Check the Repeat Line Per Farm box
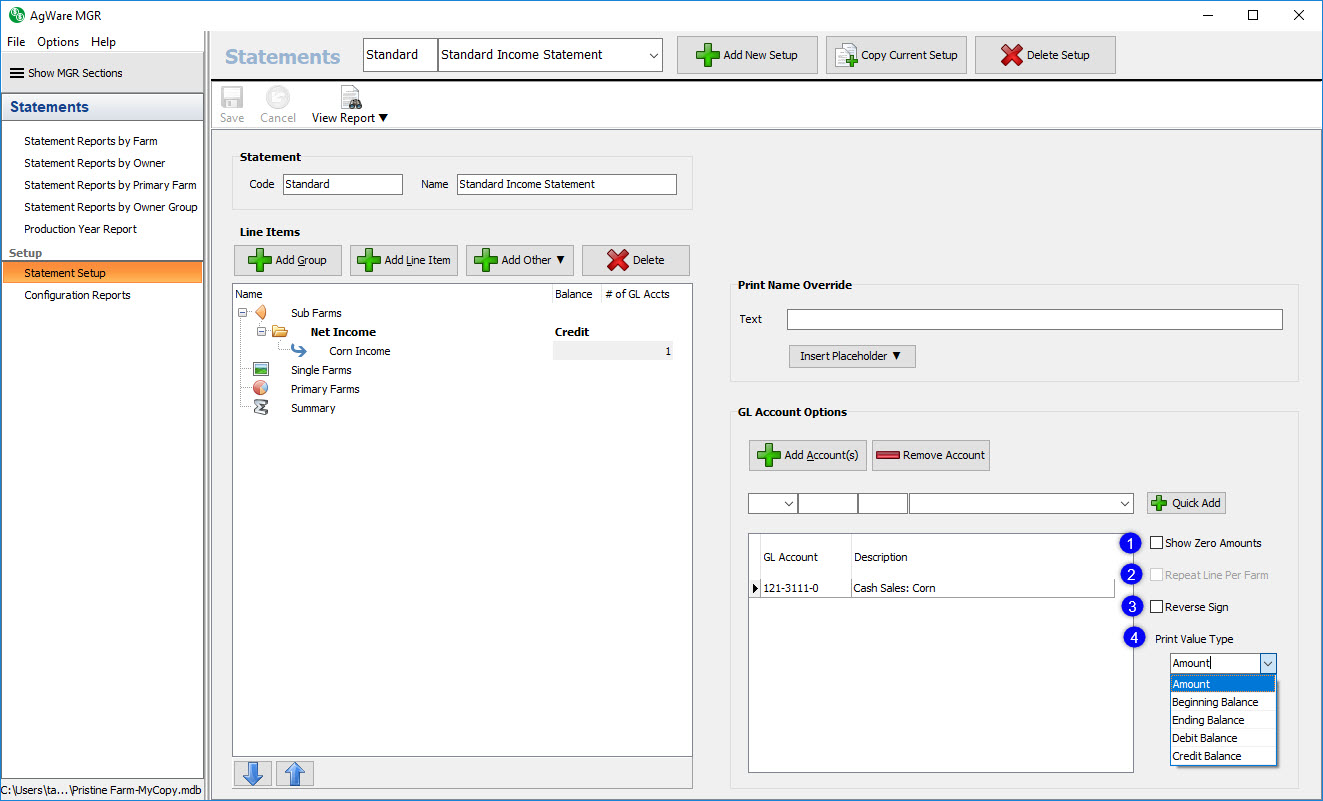The height and width of the screenshot is (801, 1323). tap(1157, 575)
